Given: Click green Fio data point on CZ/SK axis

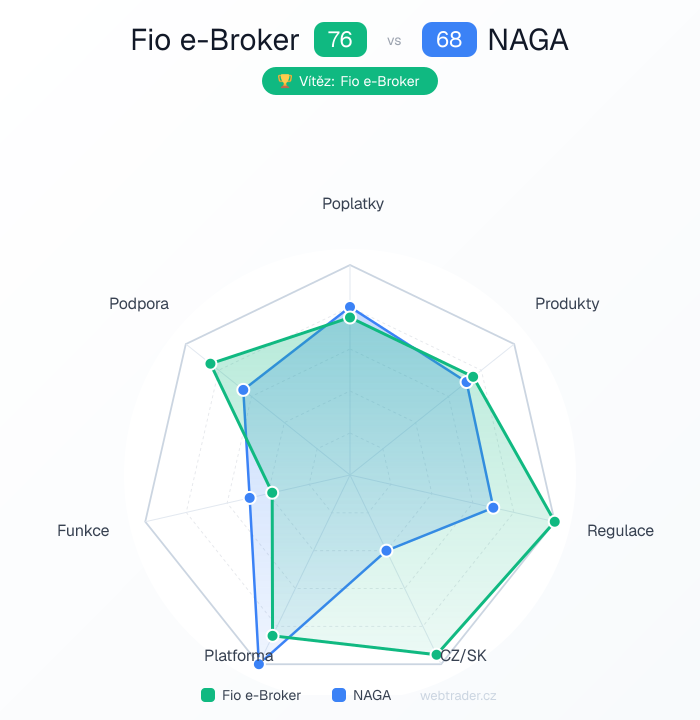Looking at the screenshot, I should [x=436, y=655].
